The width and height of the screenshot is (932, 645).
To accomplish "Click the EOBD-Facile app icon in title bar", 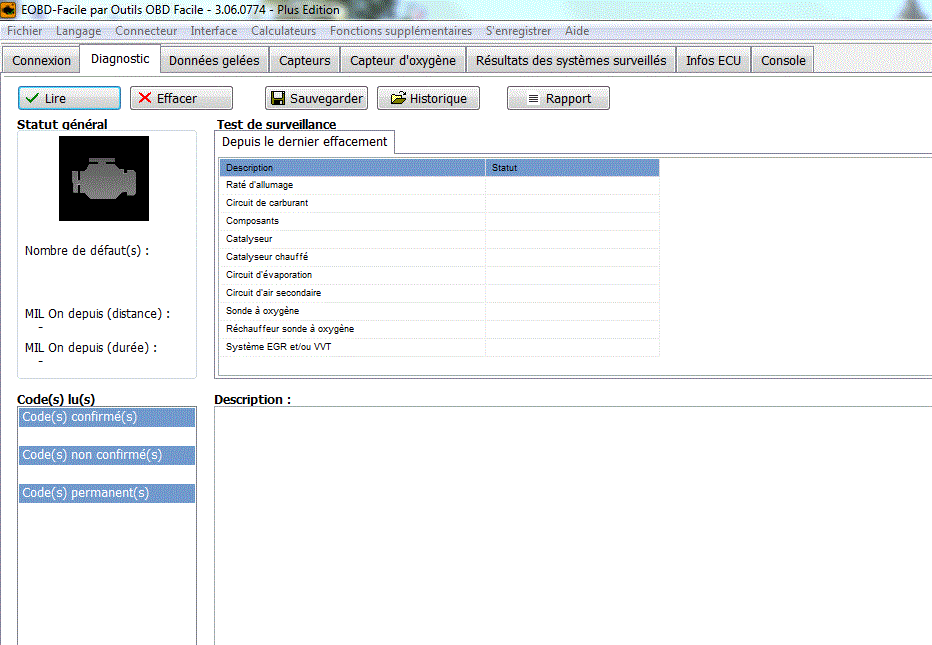I will coord(9,10).
